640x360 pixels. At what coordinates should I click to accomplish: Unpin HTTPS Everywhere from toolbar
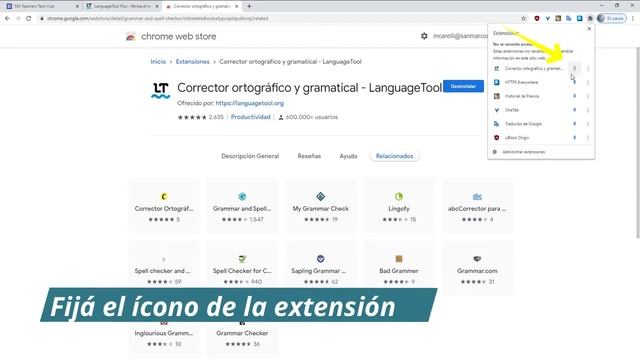pyautogui.click(x=574, y=82)
